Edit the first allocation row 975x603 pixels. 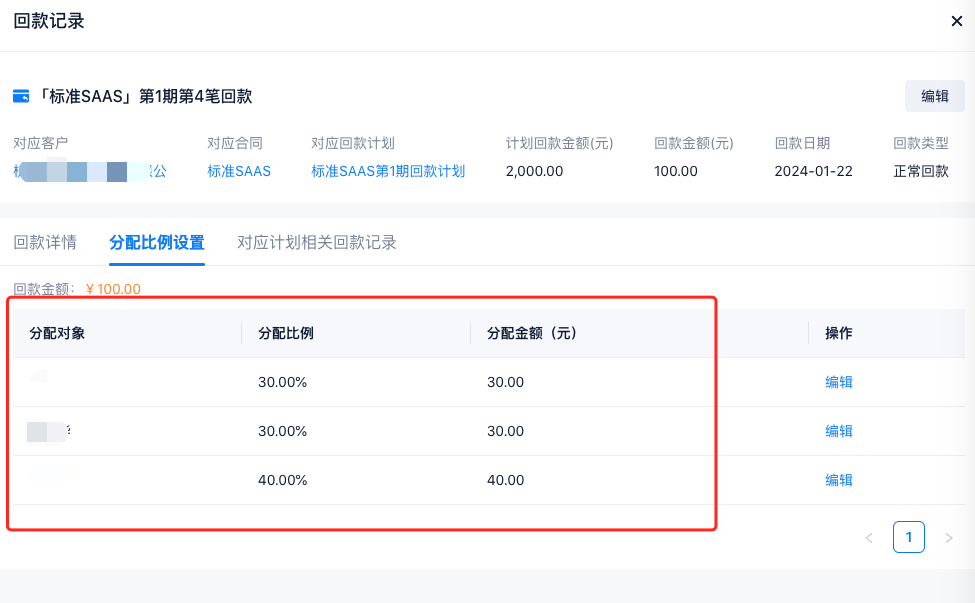tap(838, 382)
